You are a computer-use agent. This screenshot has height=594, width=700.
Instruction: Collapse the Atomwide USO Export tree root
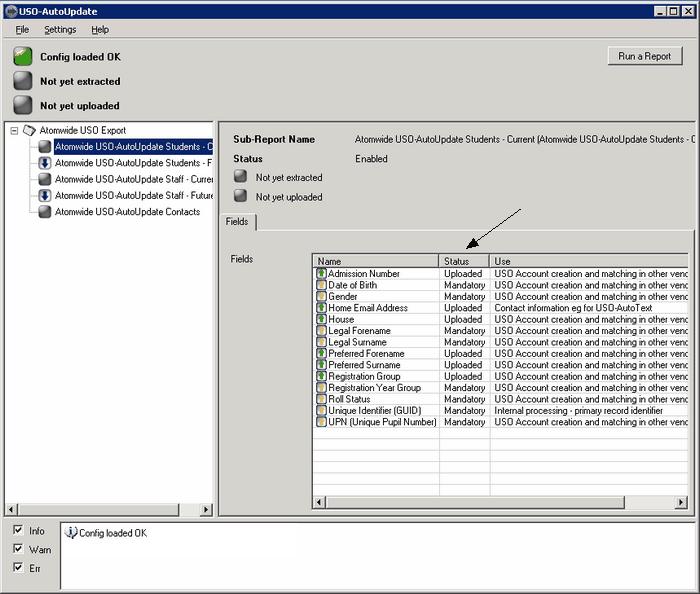click(14, 131)
